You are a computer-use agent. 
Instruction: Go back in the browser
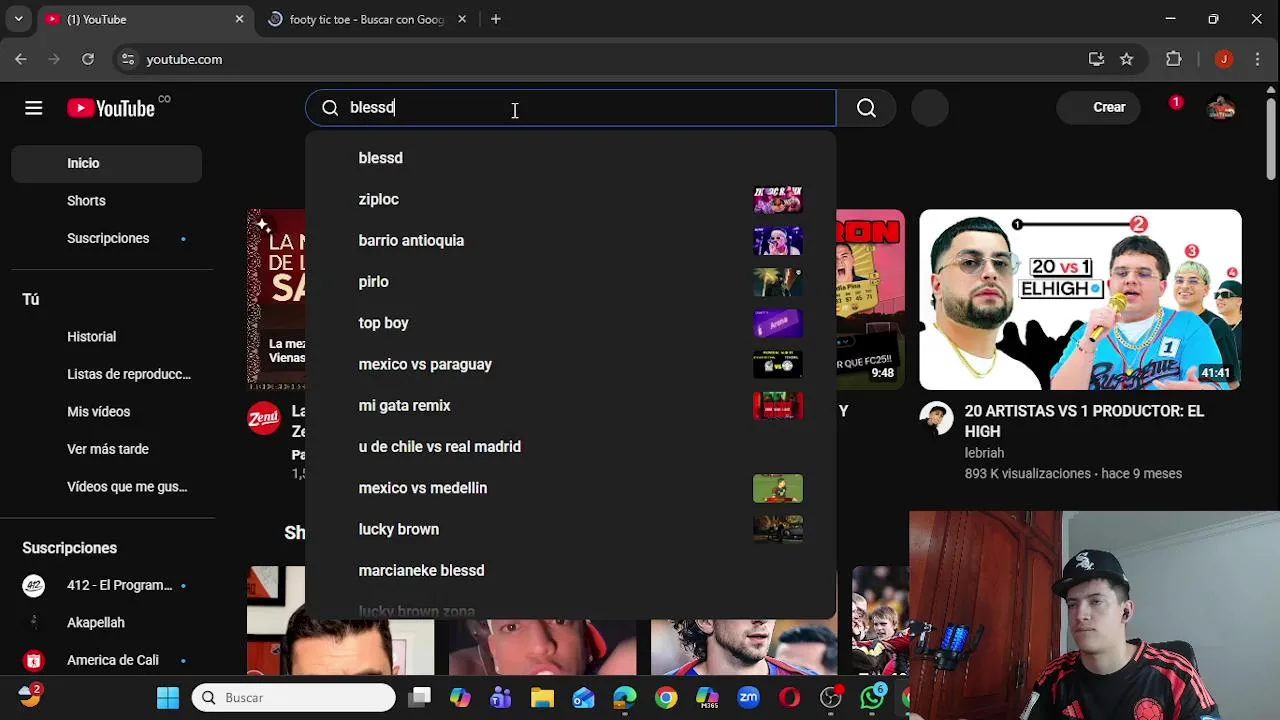coord(21,59)
